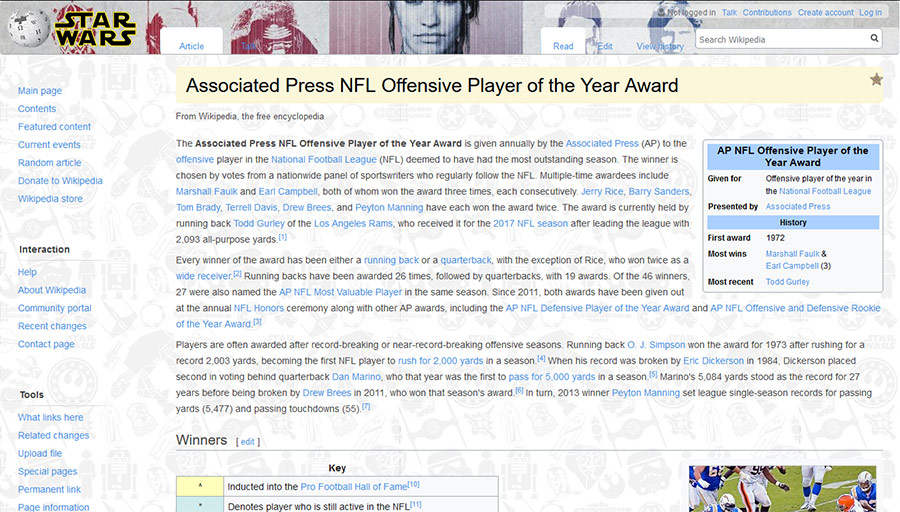Viewport: 900px width, 512px height.
Task: Open Dan Marino link
Action: pyautogui.click(x=356, y=378)
